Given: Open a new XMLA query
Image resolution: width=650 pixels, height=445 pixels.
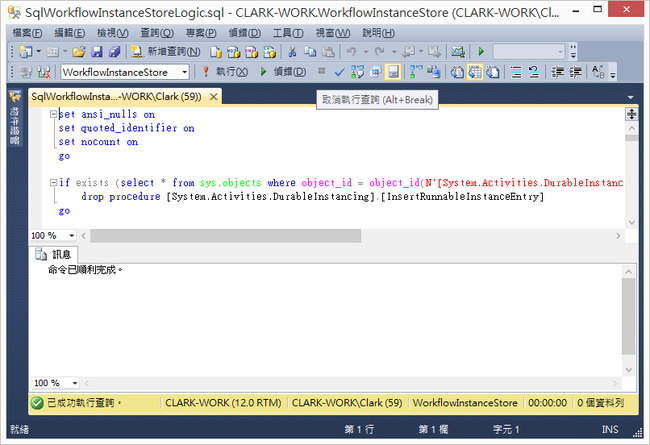Looking at the screenshot, I should (269, 52).
